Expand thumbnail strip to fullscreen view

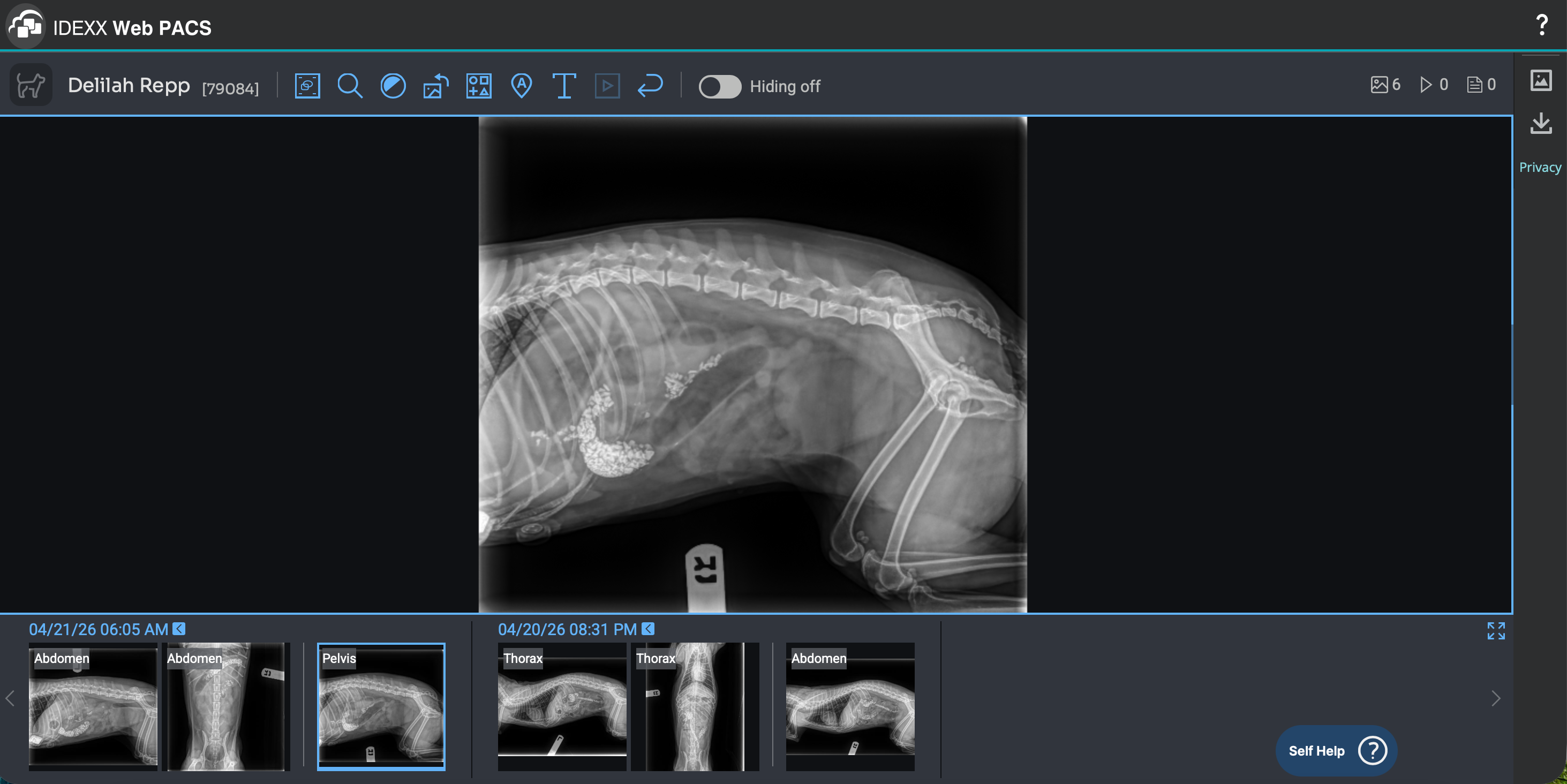pos(1496,631)
